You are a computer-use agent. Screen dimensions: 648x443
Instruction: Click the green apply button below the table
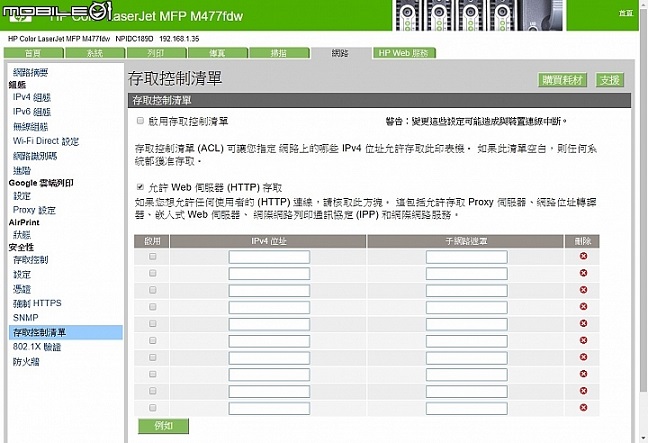(164, 426)
